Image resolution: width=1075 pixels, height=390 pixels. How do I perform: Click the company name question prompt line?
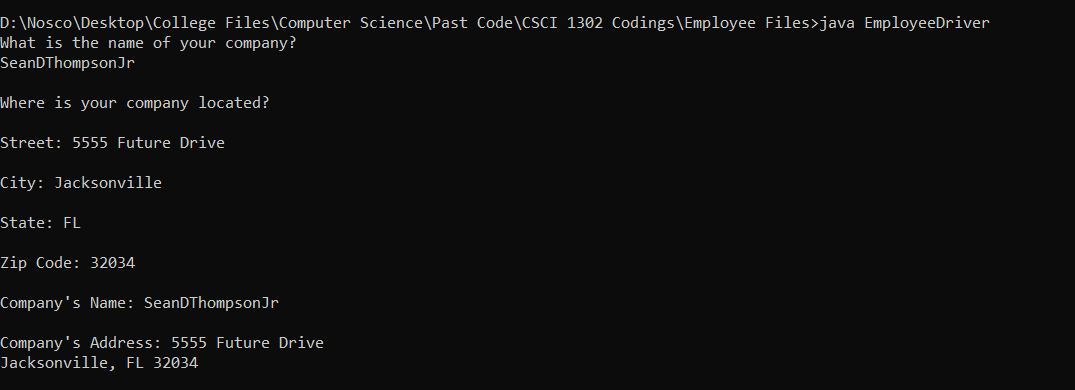click(148, 43)
